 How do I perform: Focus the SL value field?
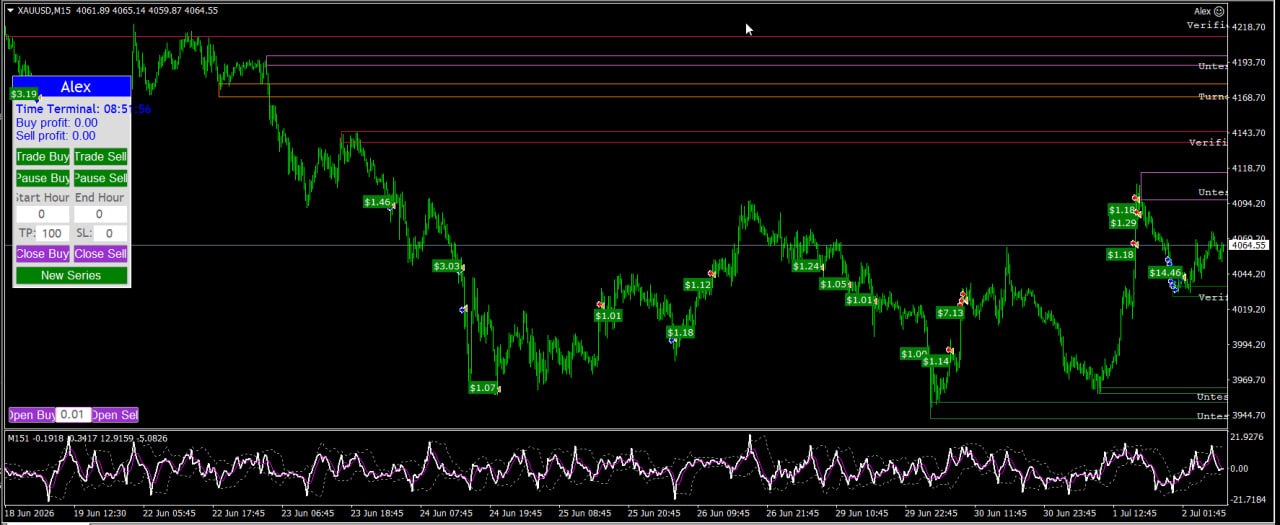coord(110,233)
